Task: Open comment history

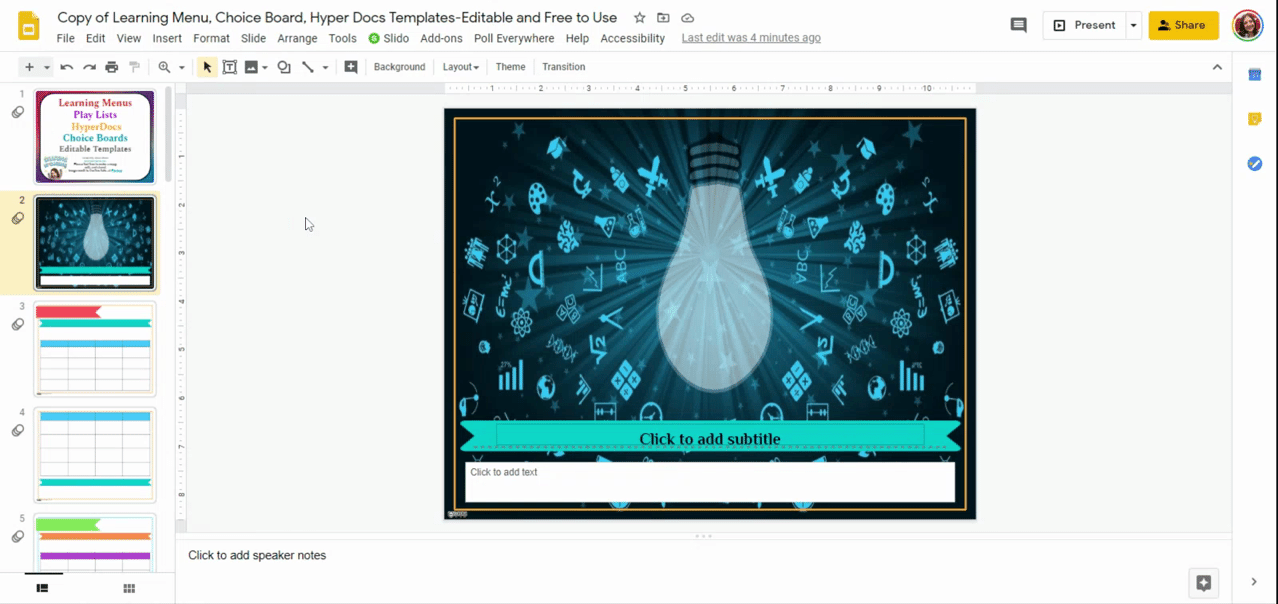Action: click(1019, 25)
